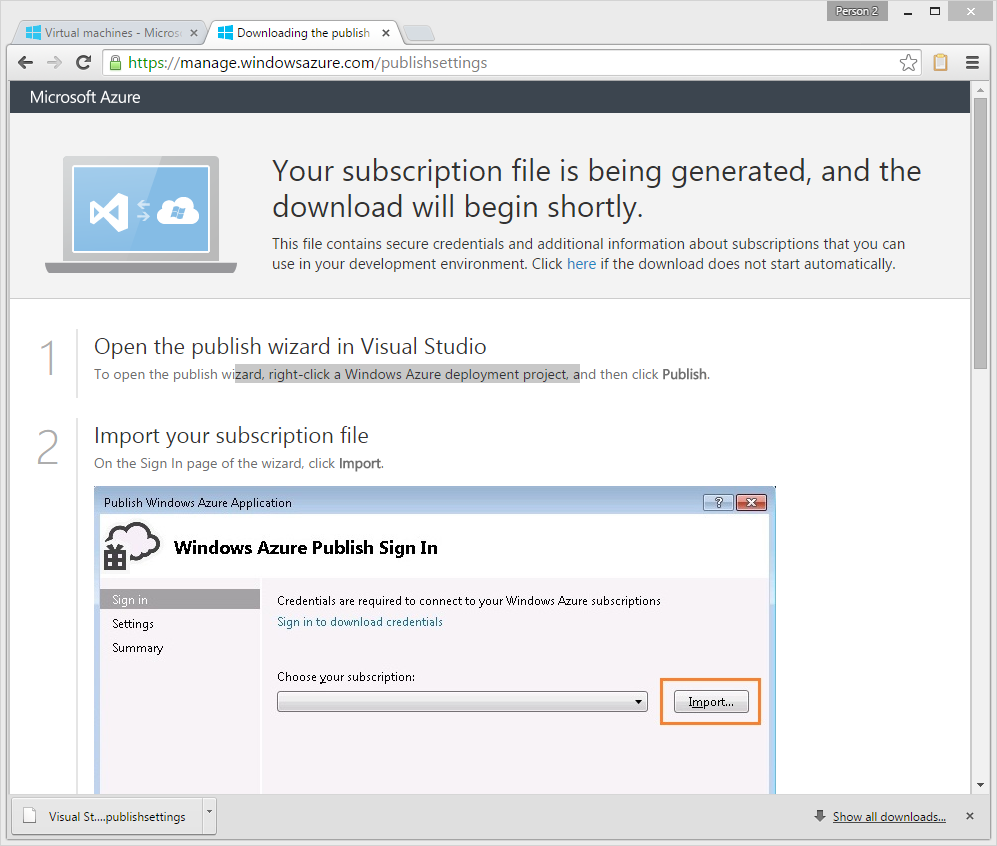Click the 'here' download link
The height and width of the screenshot is (846, 997).
click(581, 264)
